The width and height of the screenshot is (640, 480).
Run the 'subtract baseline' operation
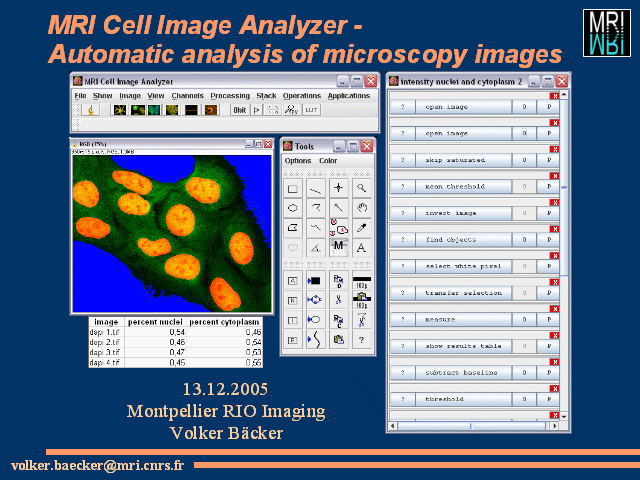click(463, 372)
